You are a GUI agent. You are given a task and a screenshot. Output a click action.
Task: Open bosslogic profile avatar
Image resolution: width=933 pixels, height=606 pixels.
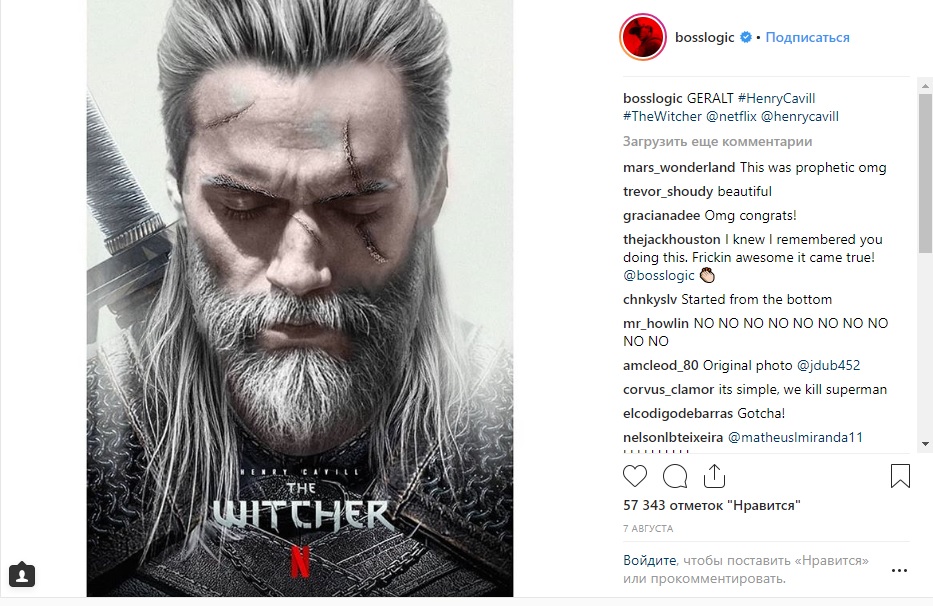pyautogui.click(x=643, y=38)
